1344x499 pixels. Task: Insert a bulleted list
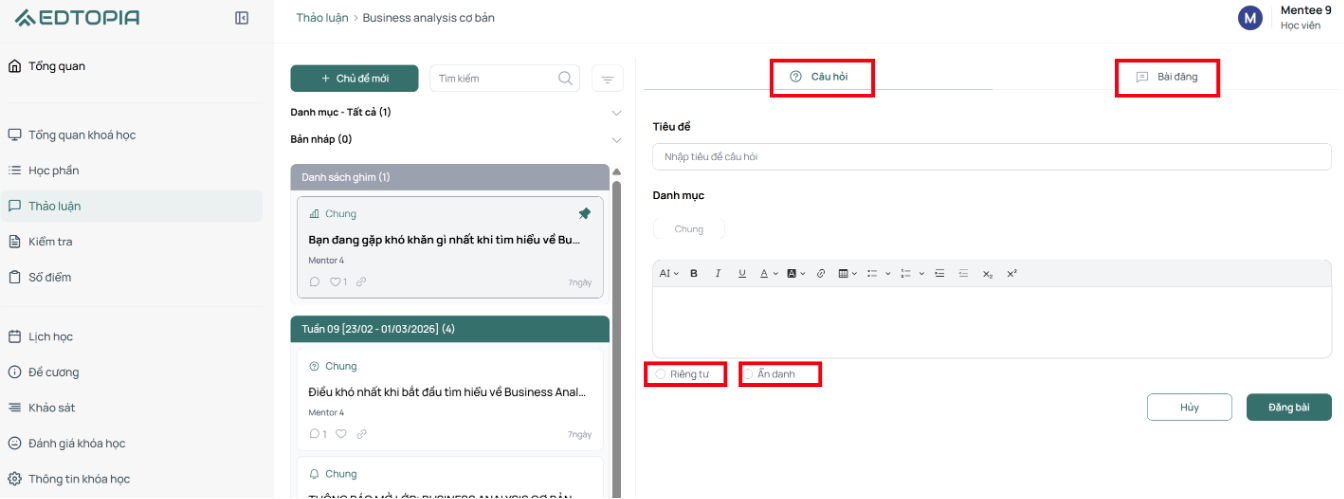pyautogui.click(x=872, y=273)
